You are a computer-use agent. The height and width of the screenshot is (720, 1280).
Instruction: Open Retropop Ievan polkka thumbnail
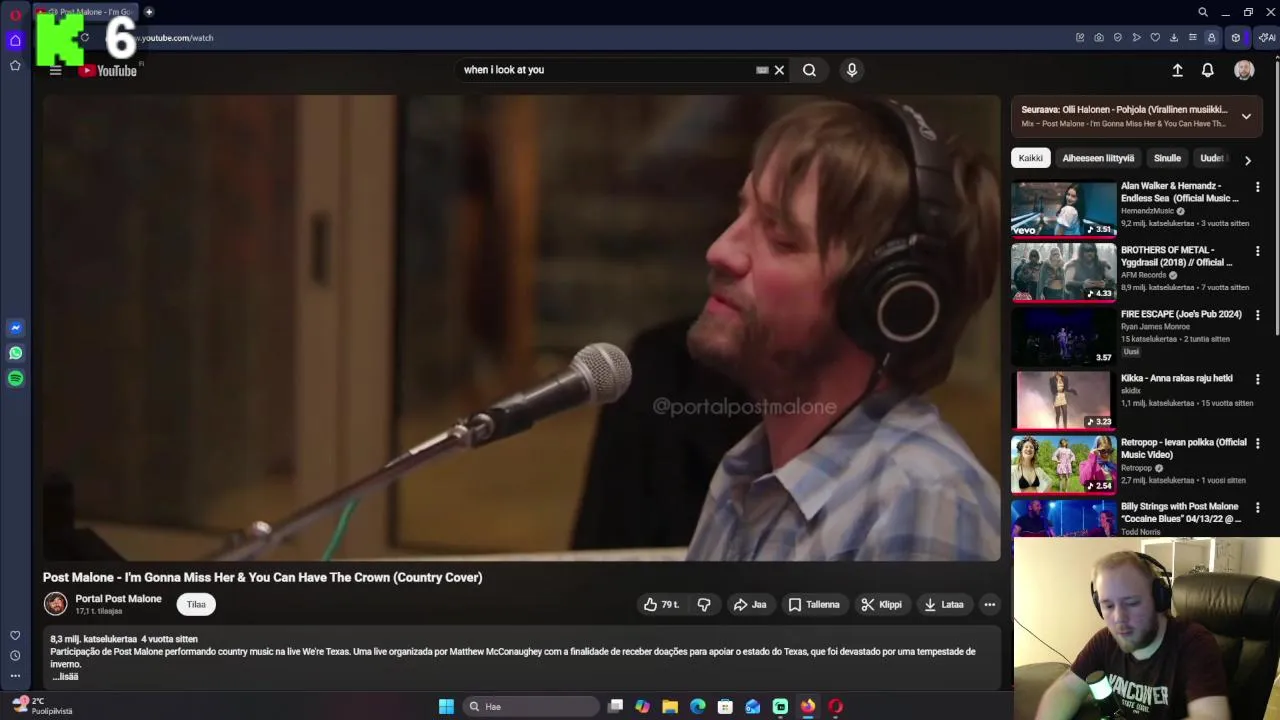click(1063, 464)
